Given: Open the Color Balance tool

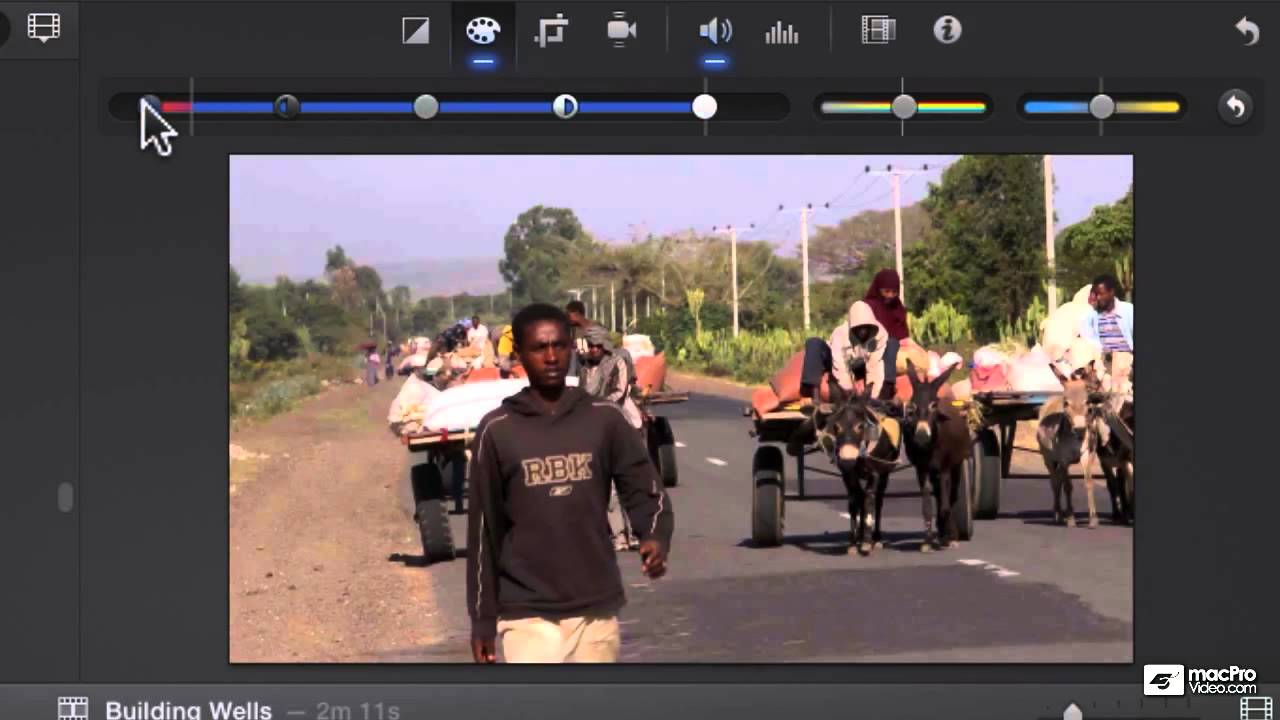Looking at the screenshot, I should [x=415, y=31].
